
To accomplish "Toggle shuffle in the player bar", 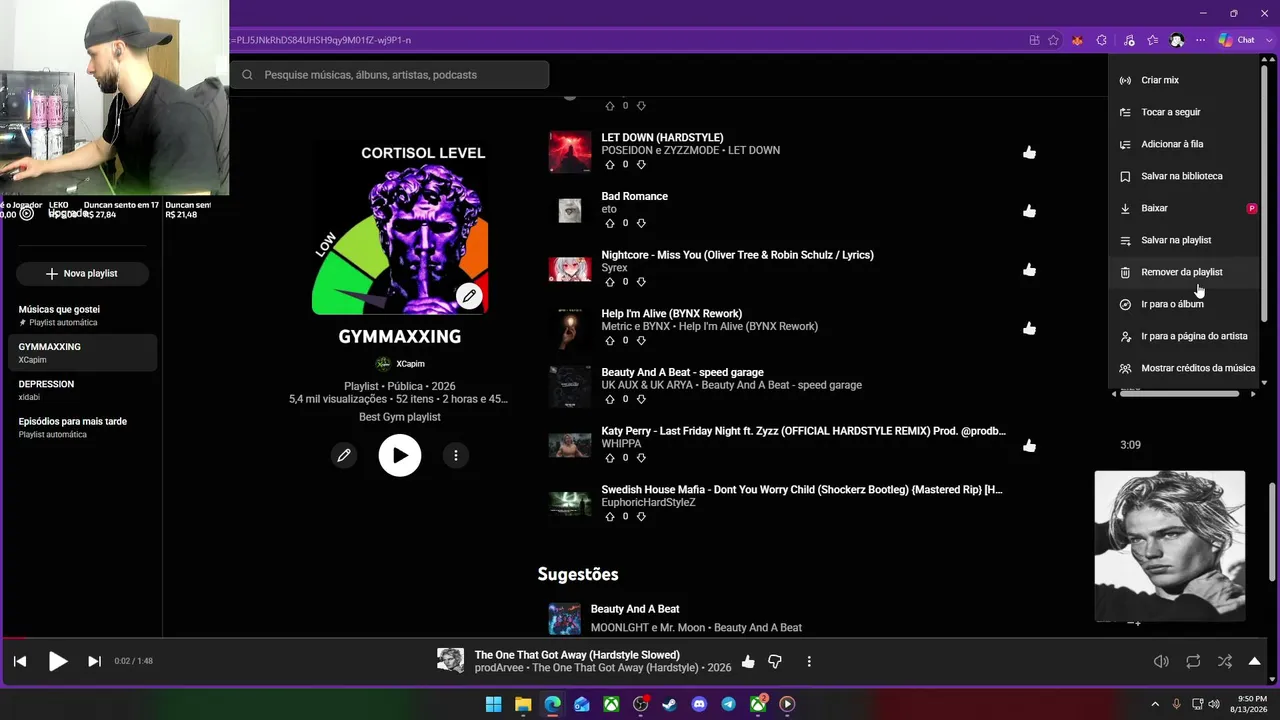I will (x=1225, y=661).
